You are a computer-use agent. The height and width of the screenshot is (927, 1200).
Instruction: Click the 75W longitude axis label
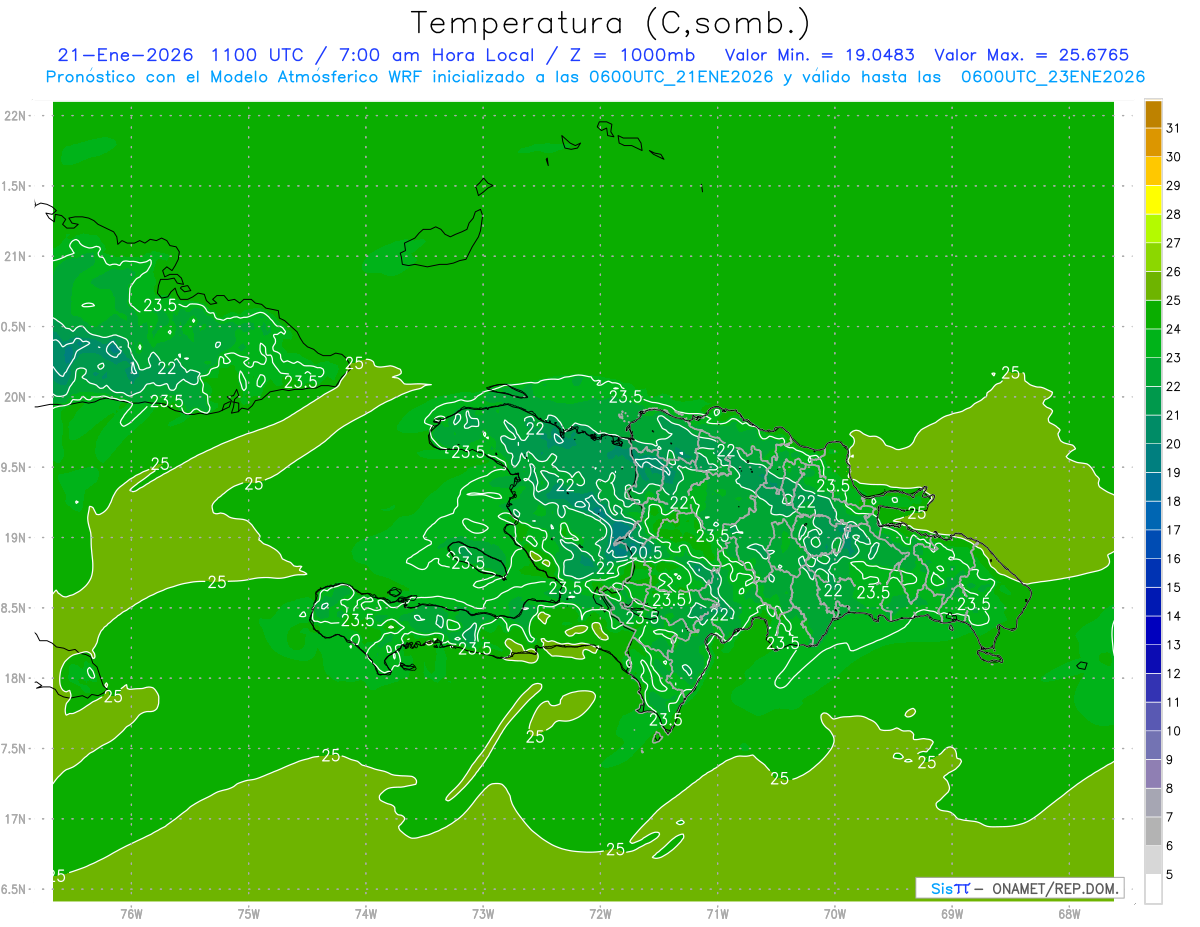click(x=249, y=913)
